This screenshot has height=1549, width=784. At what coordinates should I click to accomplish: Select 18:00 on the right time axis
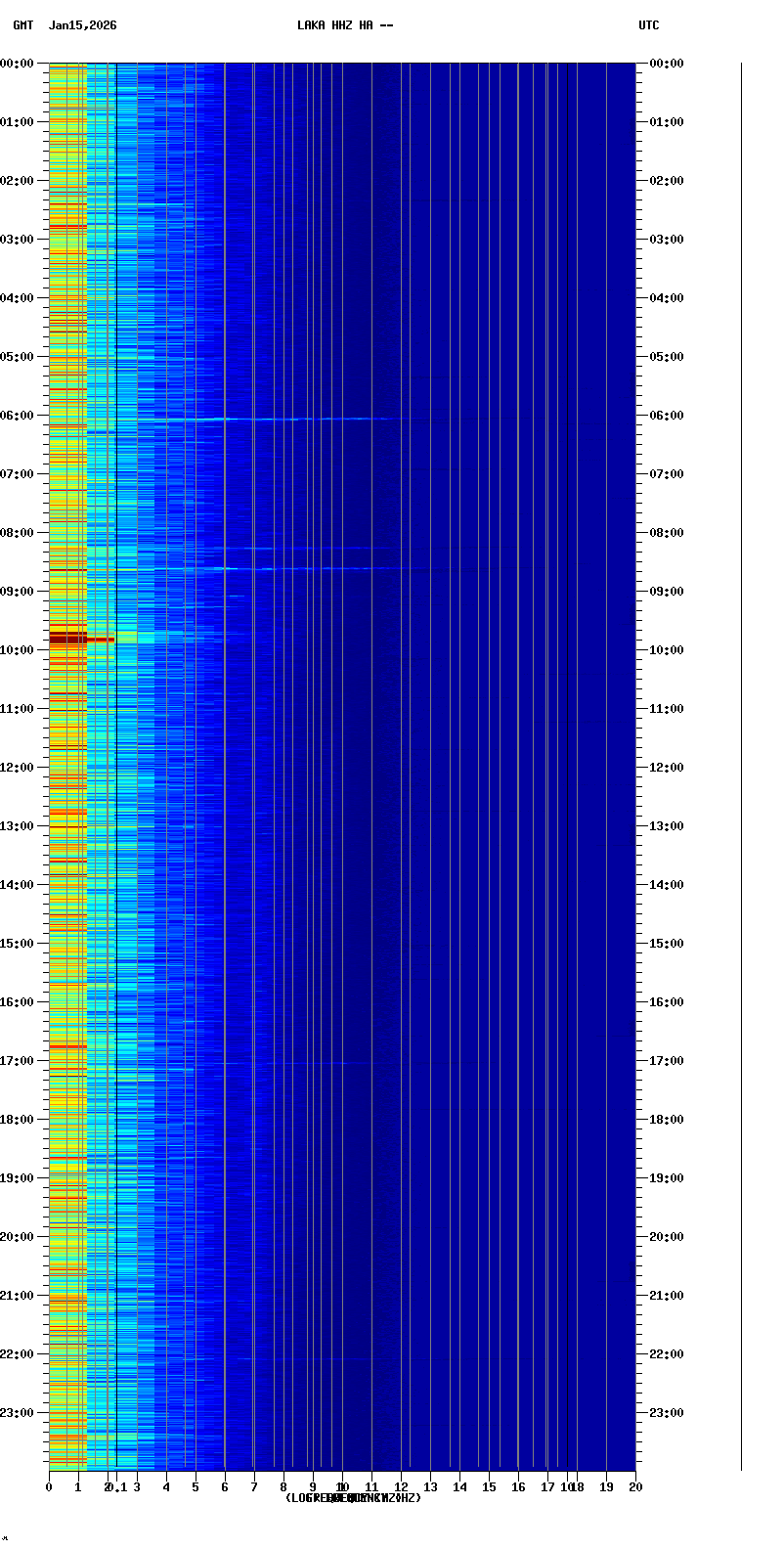(x=667, y=1120)
